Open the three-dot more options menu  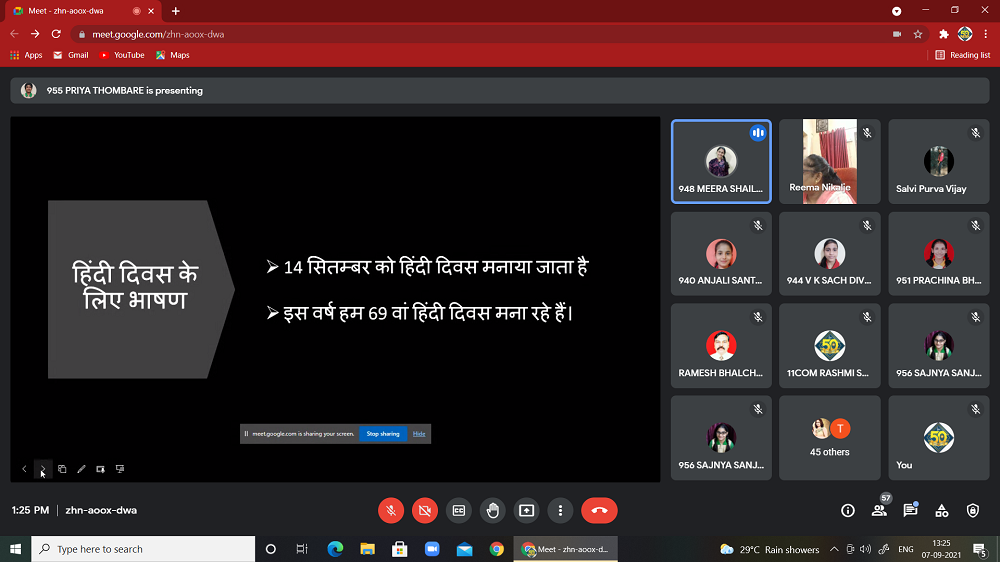[x=561, y=510]
